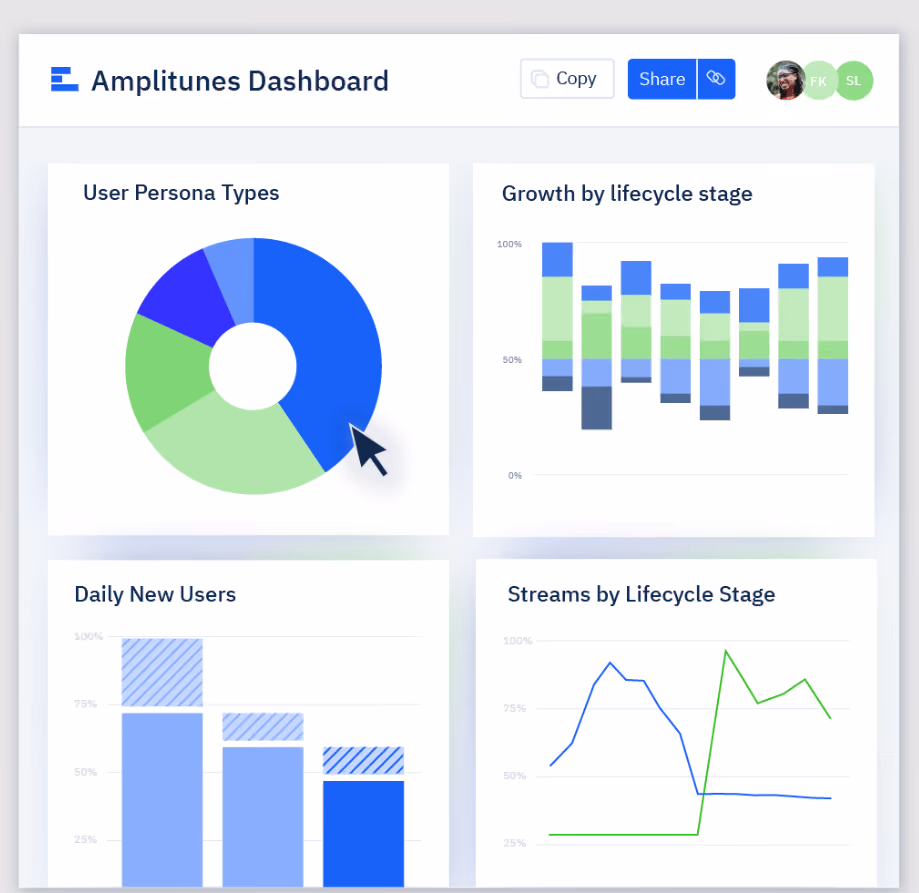
Task: Click the Copy button
Action: [567, 79]
